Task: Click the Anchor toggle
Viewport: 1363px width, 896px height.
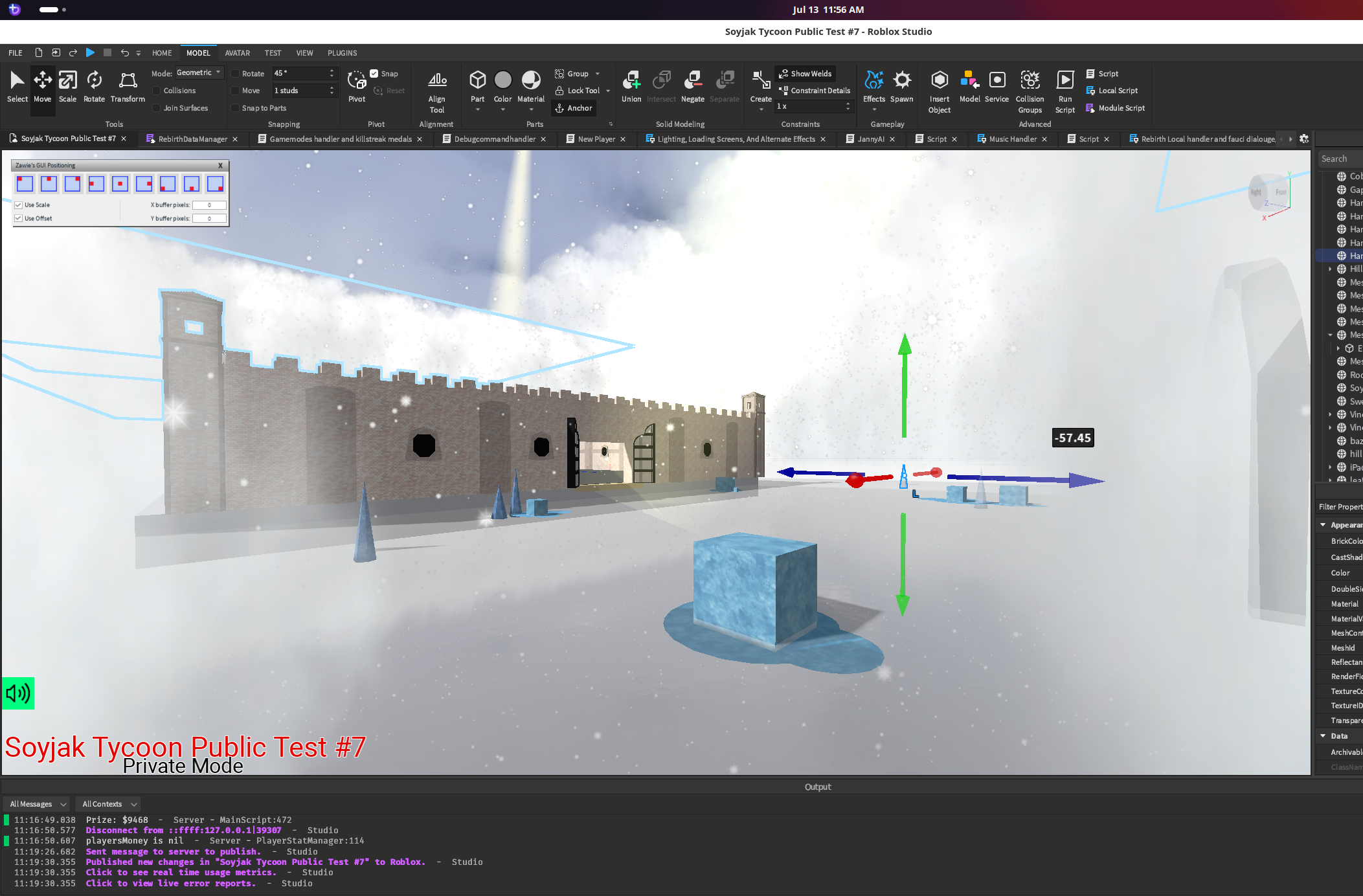Action: pos(574,108)
